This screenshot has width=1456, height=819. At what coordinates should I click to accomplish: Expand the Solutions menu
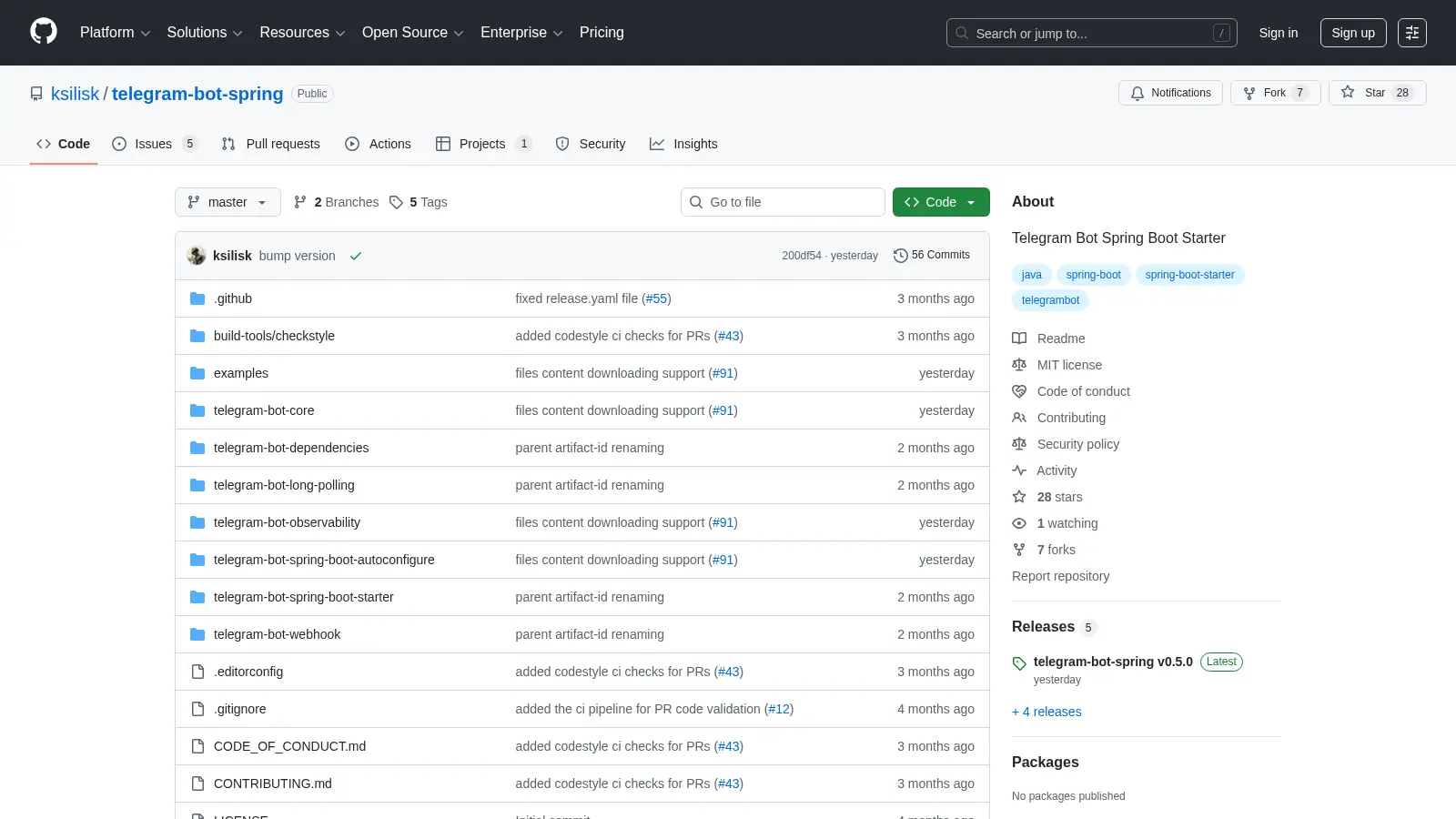[x=205, y=33]
